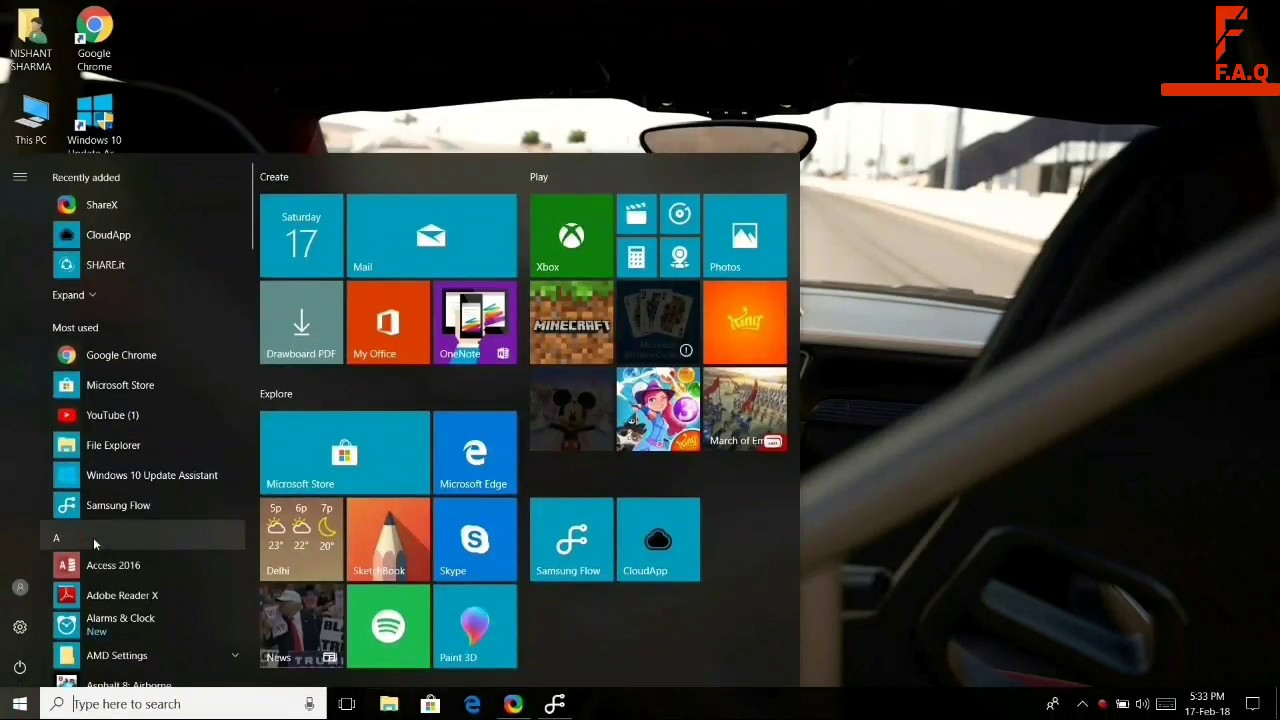Open the volume control in tray
Screen dimensions: 1280x720
pyautogui.click(x=1142, y=704)
